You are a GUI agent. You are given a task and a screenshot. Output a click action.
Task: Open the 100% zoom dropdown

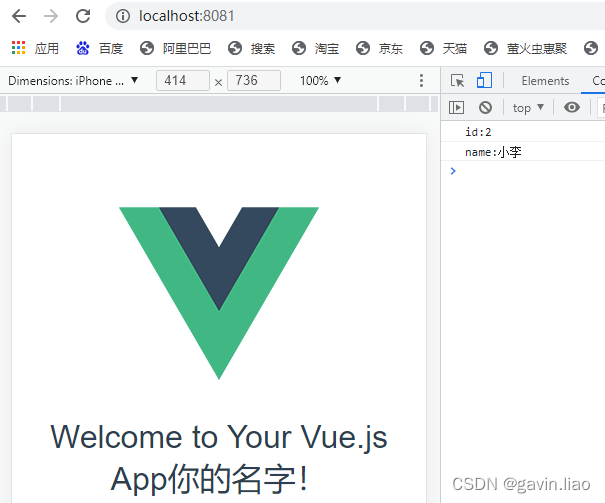coord(321,81)
